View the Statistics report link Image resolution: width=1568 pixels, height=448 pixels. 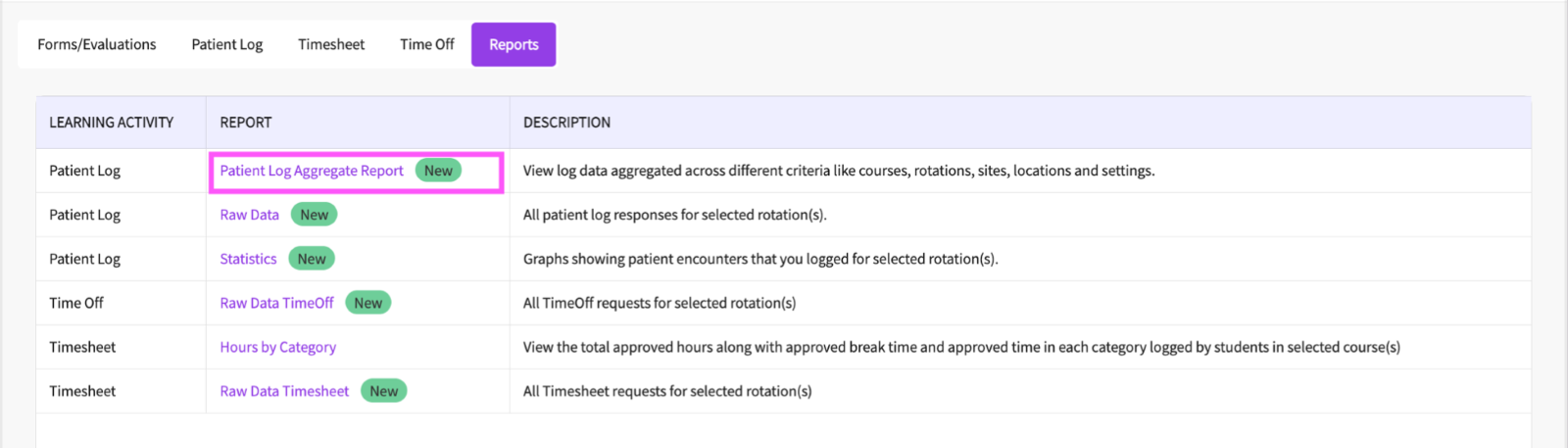pos(248,259)
